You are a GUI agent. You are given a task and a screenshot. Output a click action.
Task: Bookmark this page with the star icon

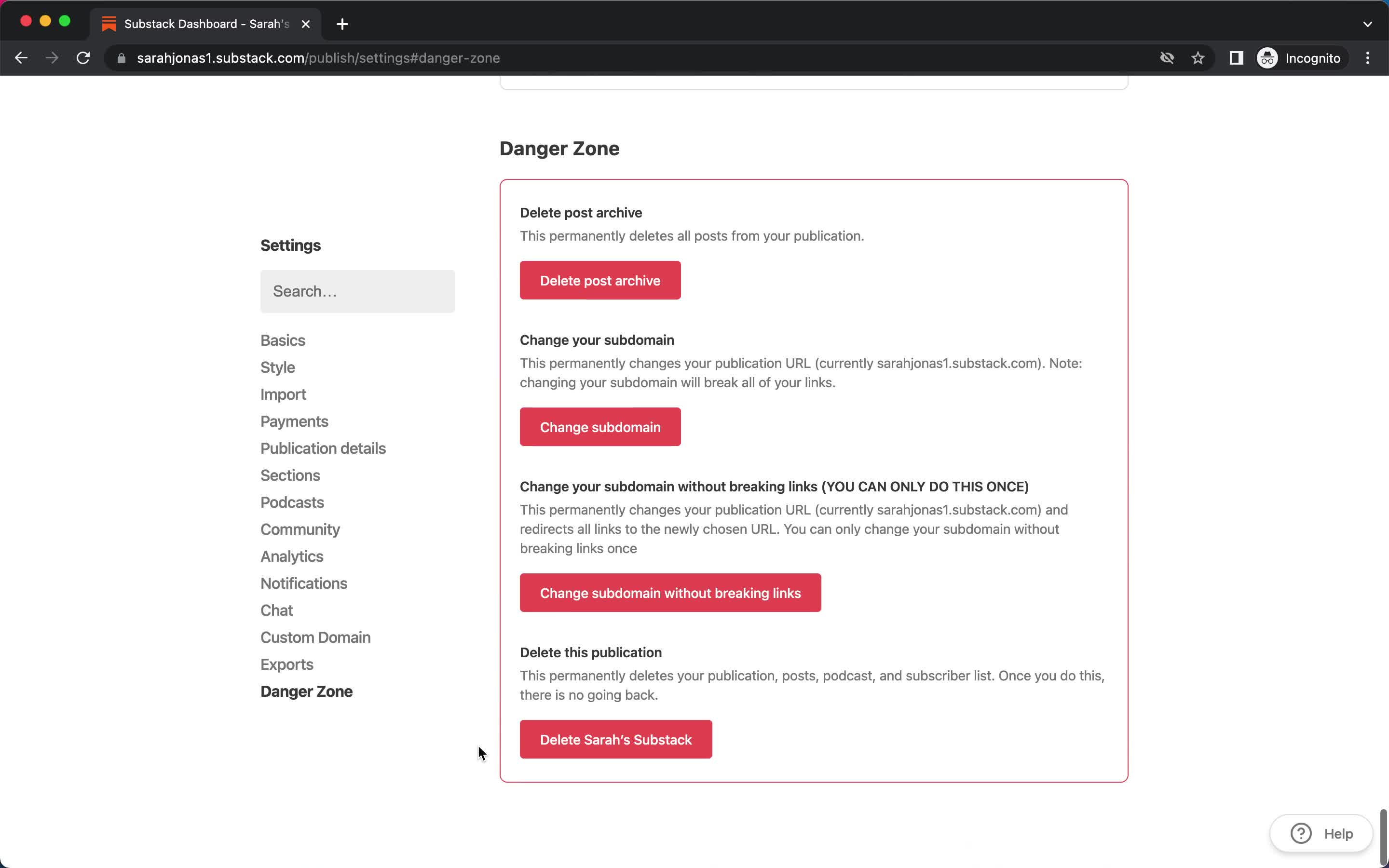pyautogui.click(x=1198, y=58)
